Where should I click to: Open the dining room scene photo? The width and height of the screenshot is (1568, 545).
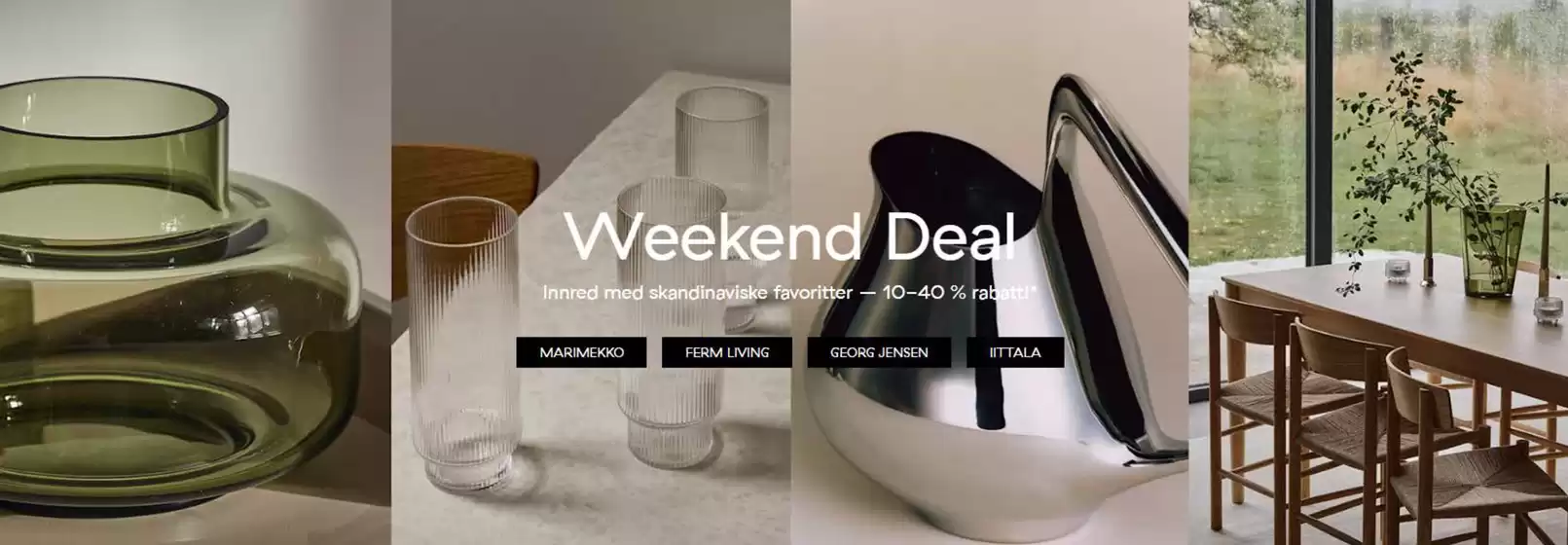pyautogui.click(x=1378, y=272)
